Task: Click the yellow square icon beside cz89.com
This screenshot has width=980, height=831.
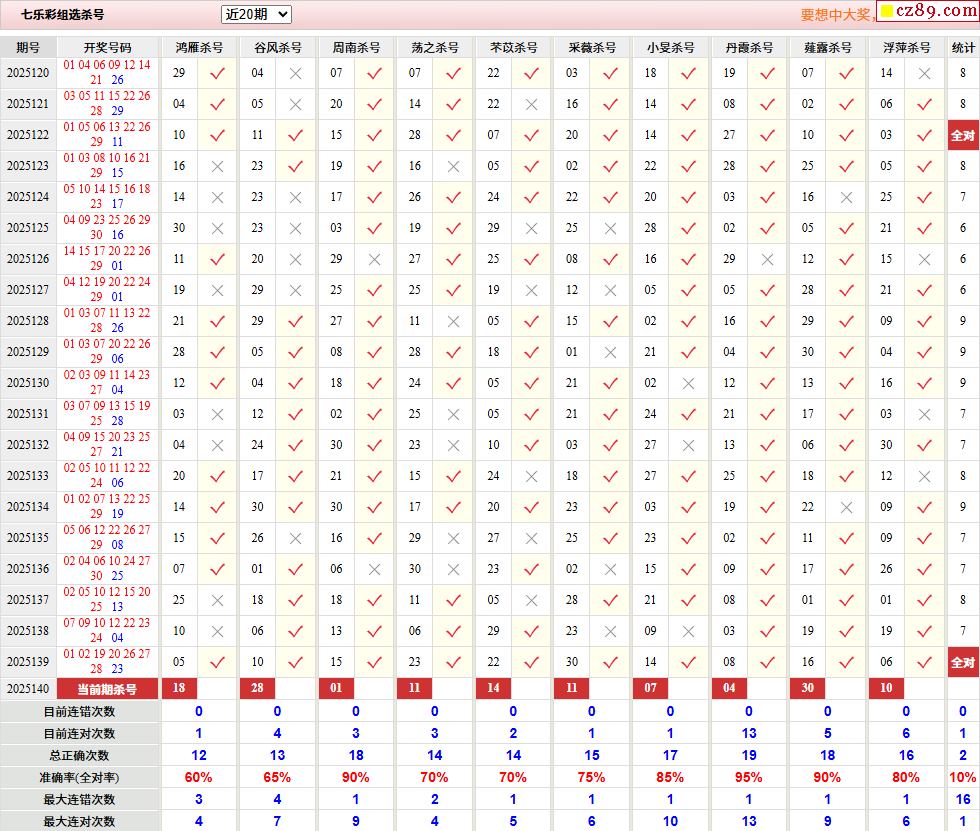Action: 886,12
